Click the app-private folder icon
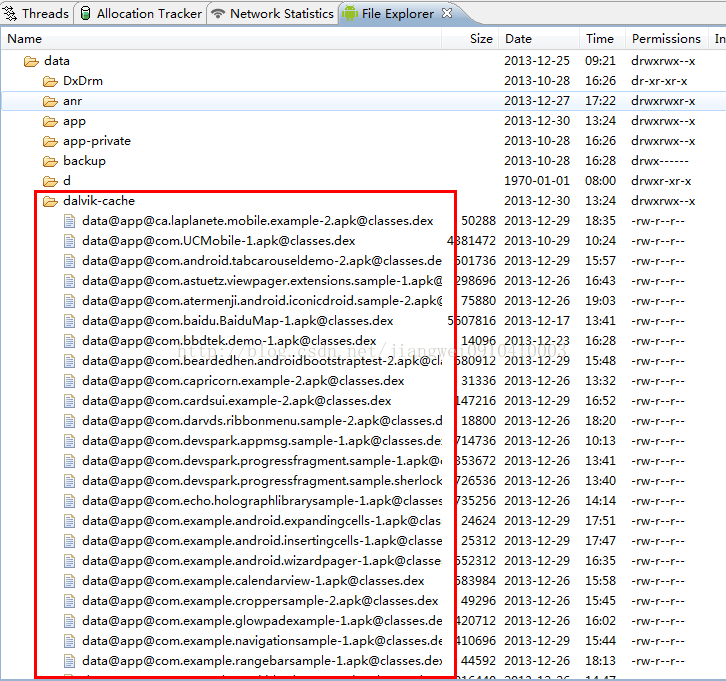Viewport: 726px width, 681px height. [x=50, y=141]
